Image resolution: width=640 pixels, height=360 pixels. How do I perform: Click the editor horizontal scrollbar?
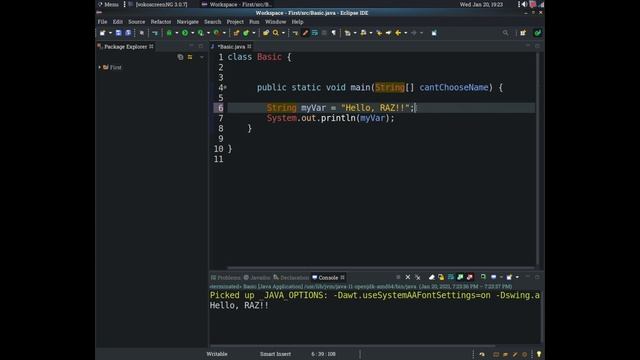click(380, 268)
